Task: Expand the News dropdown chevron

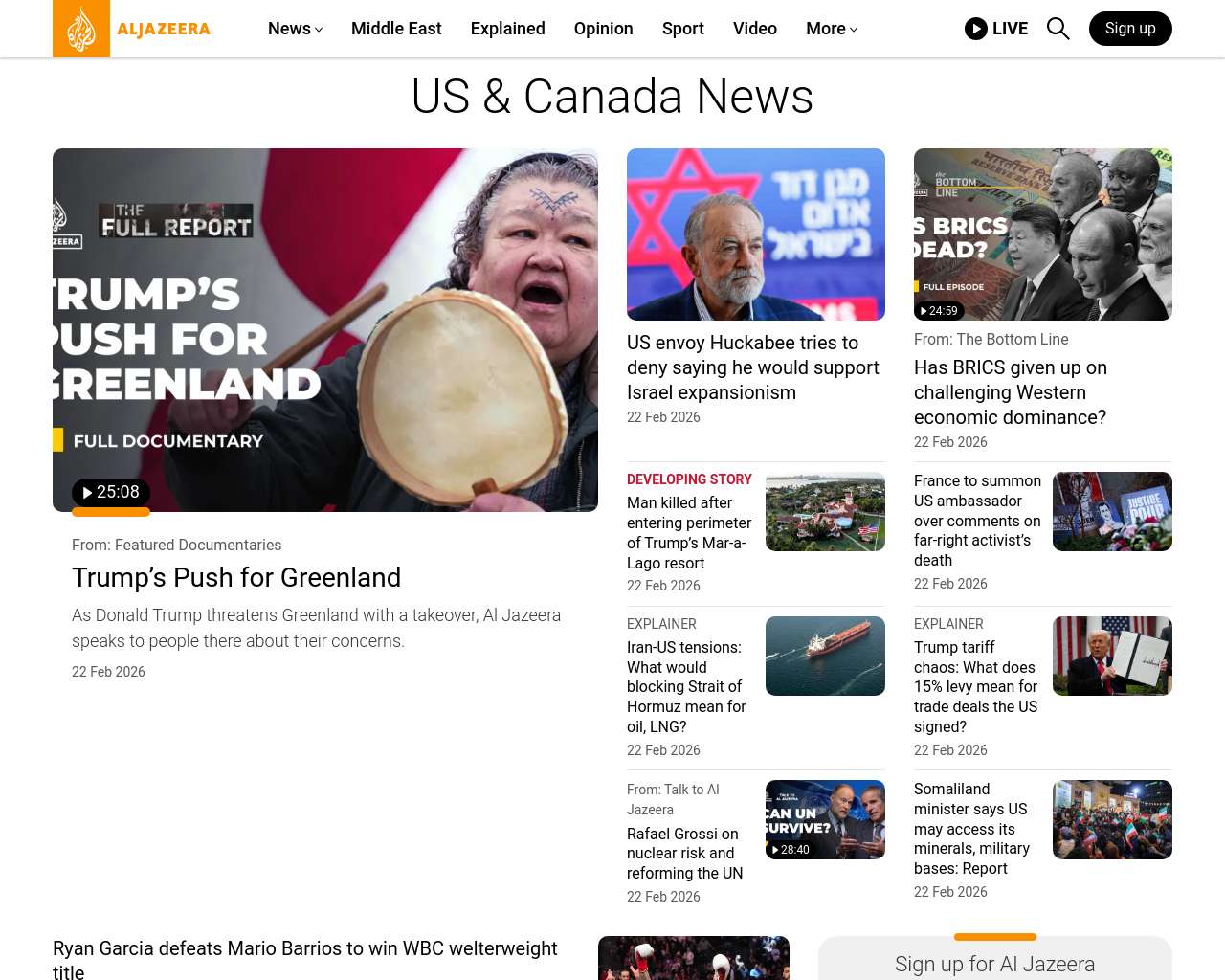Action: [319, 30]
